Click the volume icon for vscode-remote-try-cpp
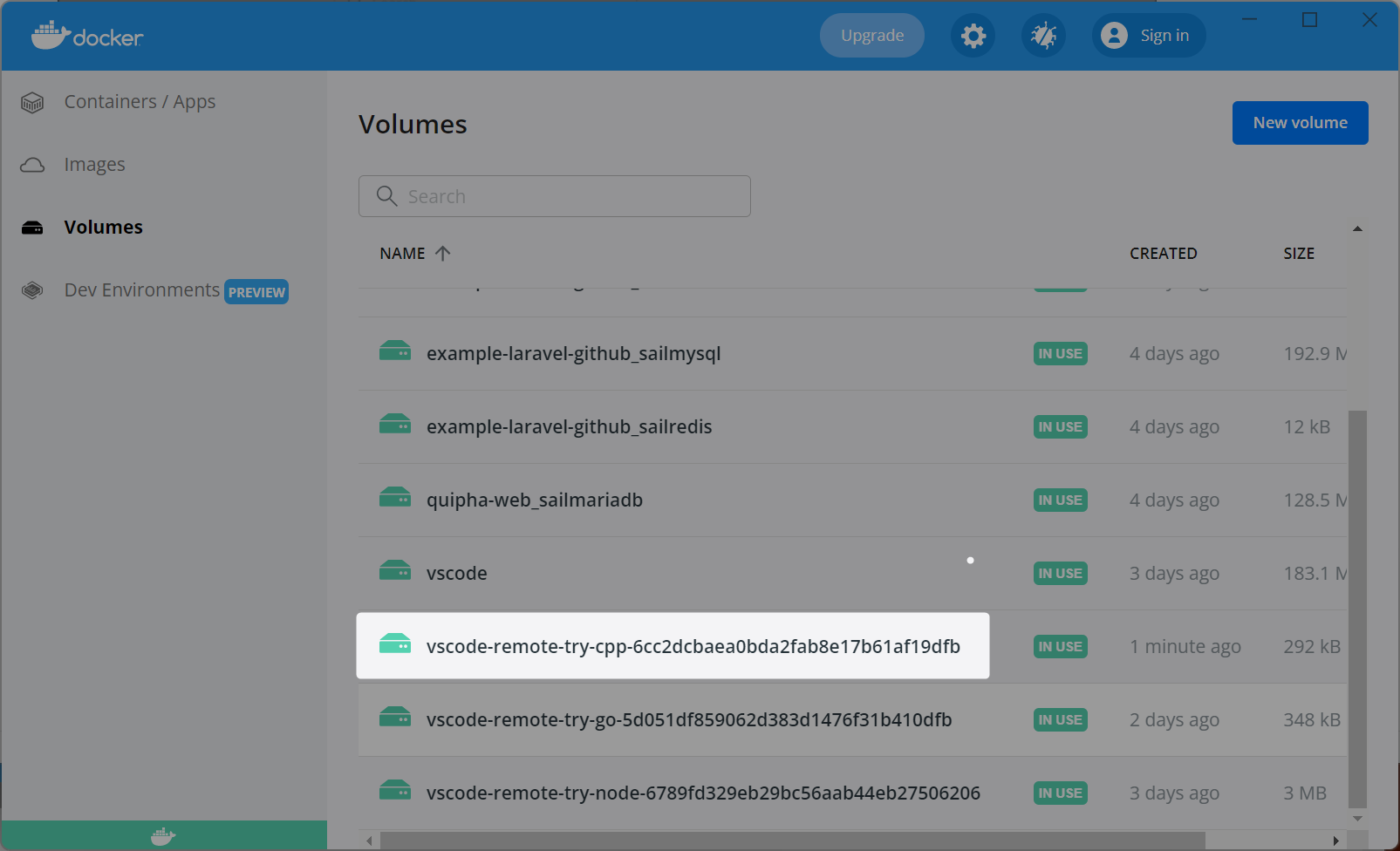Viewport: 1400px width, 851px height. (x=395, y=643)
